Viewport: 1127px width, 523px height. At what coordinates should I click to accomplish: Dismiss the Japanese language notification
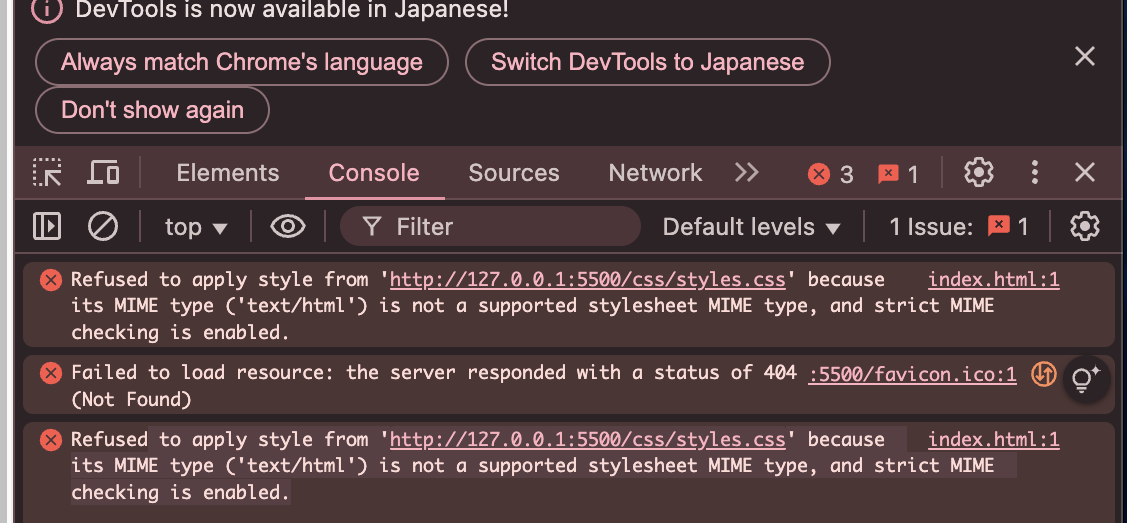click(x=1085, y=56)
